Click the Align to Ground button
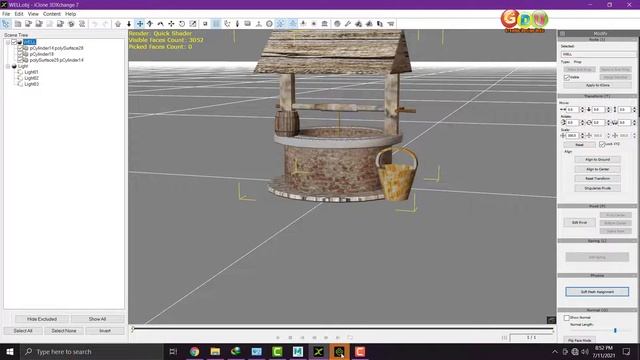 coord(598,160)
